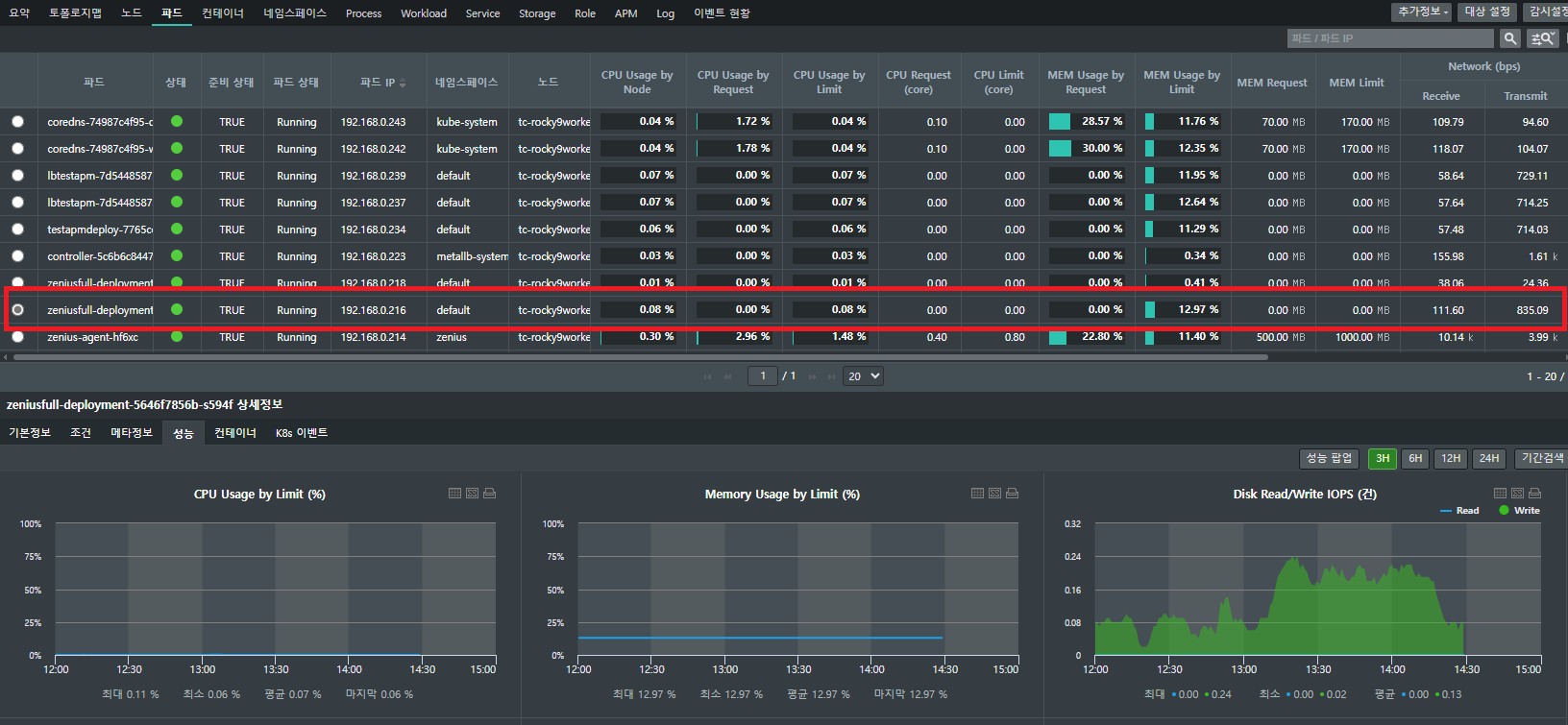Image resolution: width=1568 pixels, height=725 pixels.
Task: Click green status dot for controller-5c6b6c8447 pod
Action: [177, 256]
